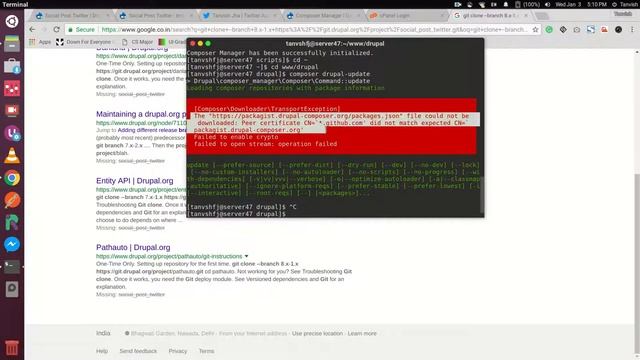Screen dimensions: 640x360
Task: Open the volume indicator in top bar
Action: tap(547, 4)
